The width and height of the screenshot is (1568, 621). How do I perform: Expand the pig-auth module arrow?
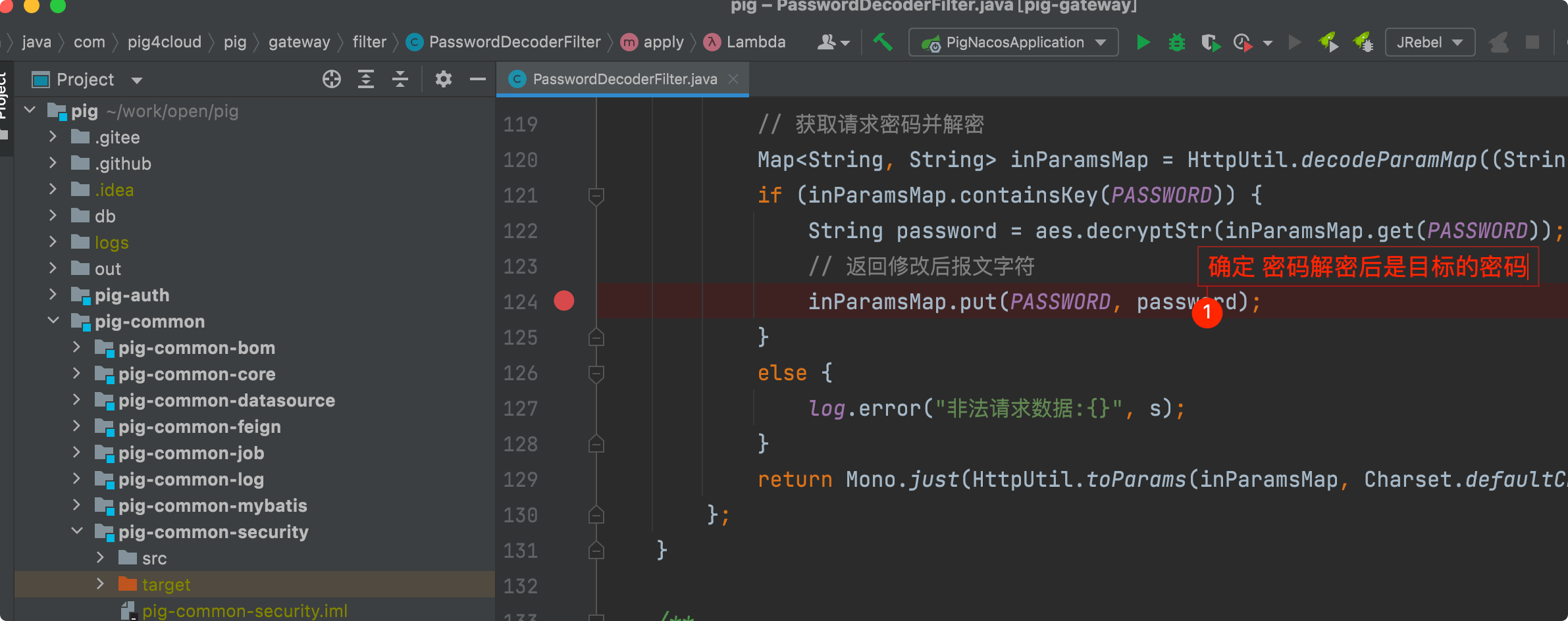[x=53, y=295]
